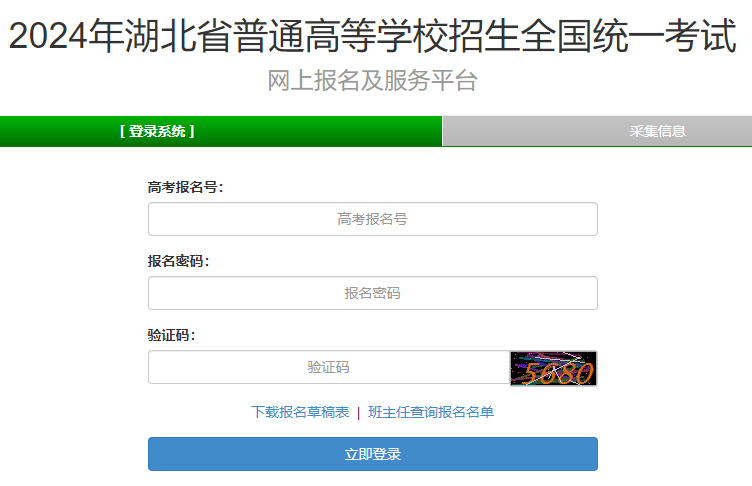Activate the 验证码 text box
This screenshot has width=752, height=486.
pos(329,367)
